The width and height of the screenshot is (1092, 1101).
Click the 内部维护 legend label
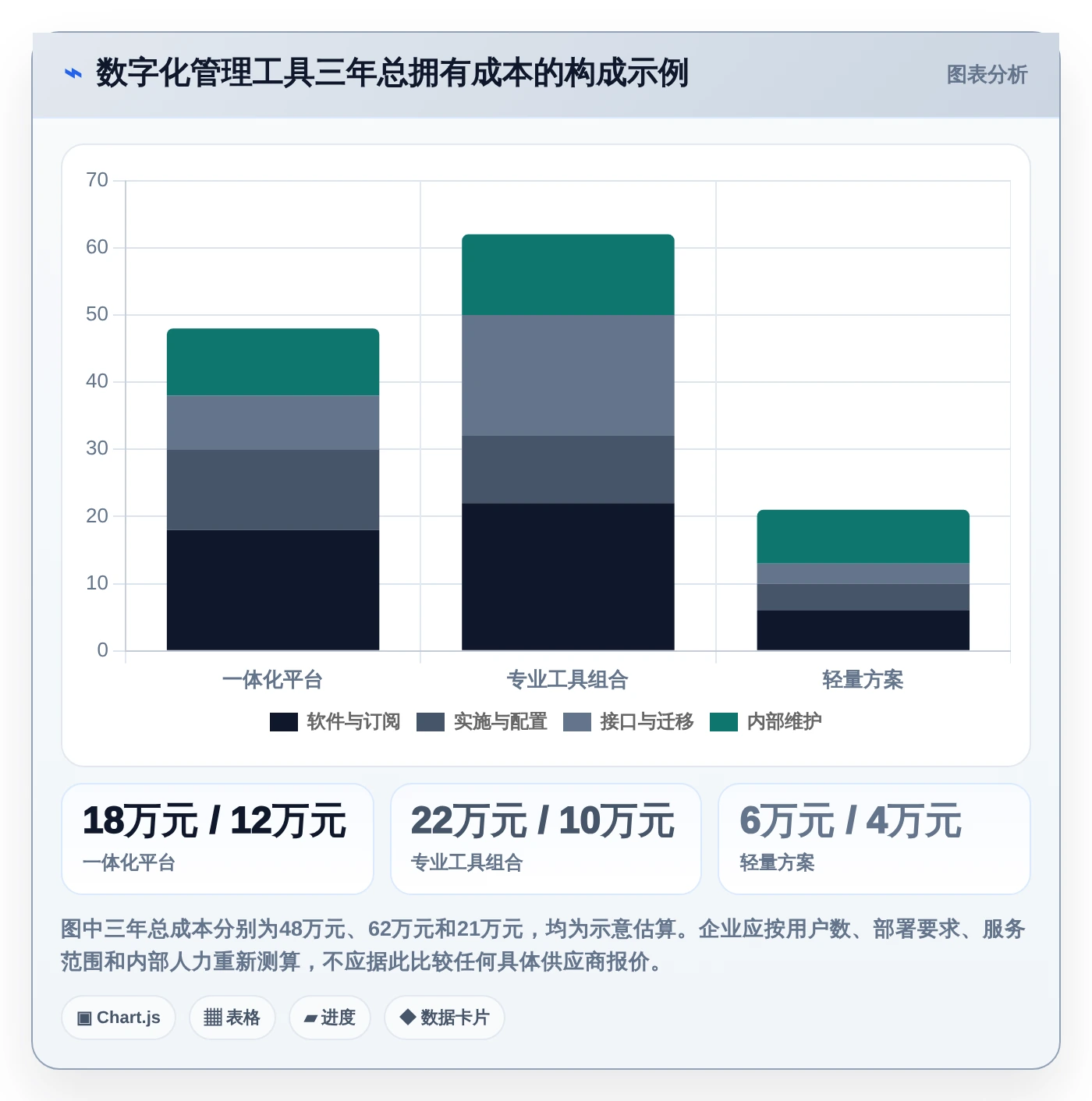point(785,722)
